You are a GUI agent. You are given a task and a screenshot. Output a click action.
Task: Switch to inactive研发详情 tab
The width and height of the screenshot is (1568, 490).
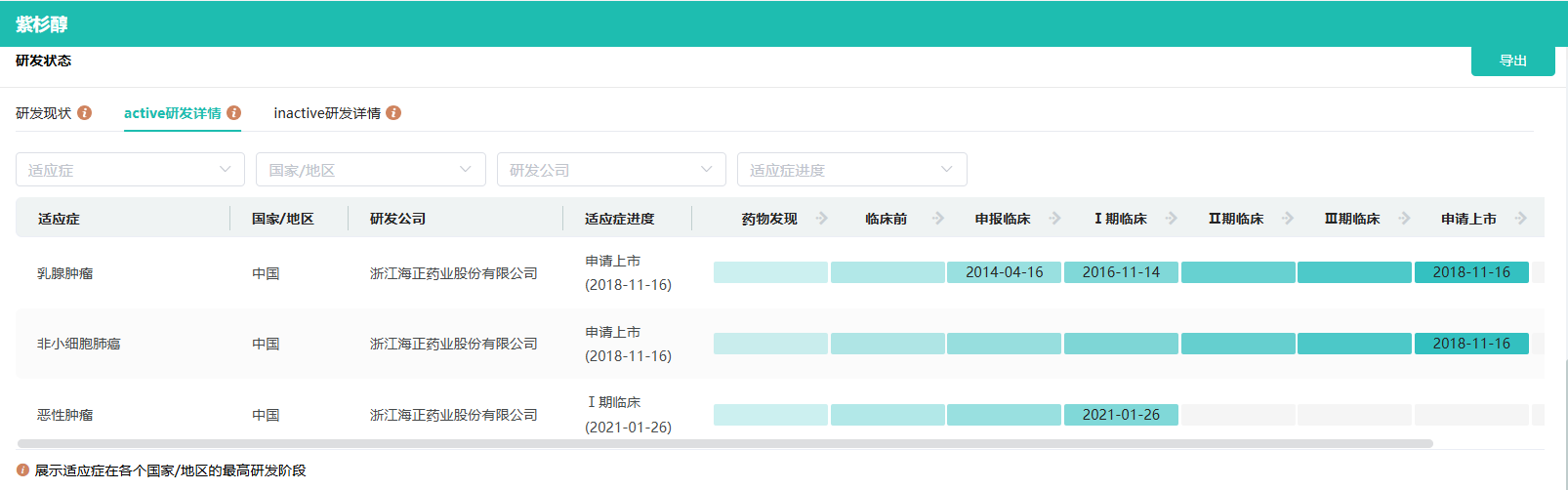(x=327, y=113)
